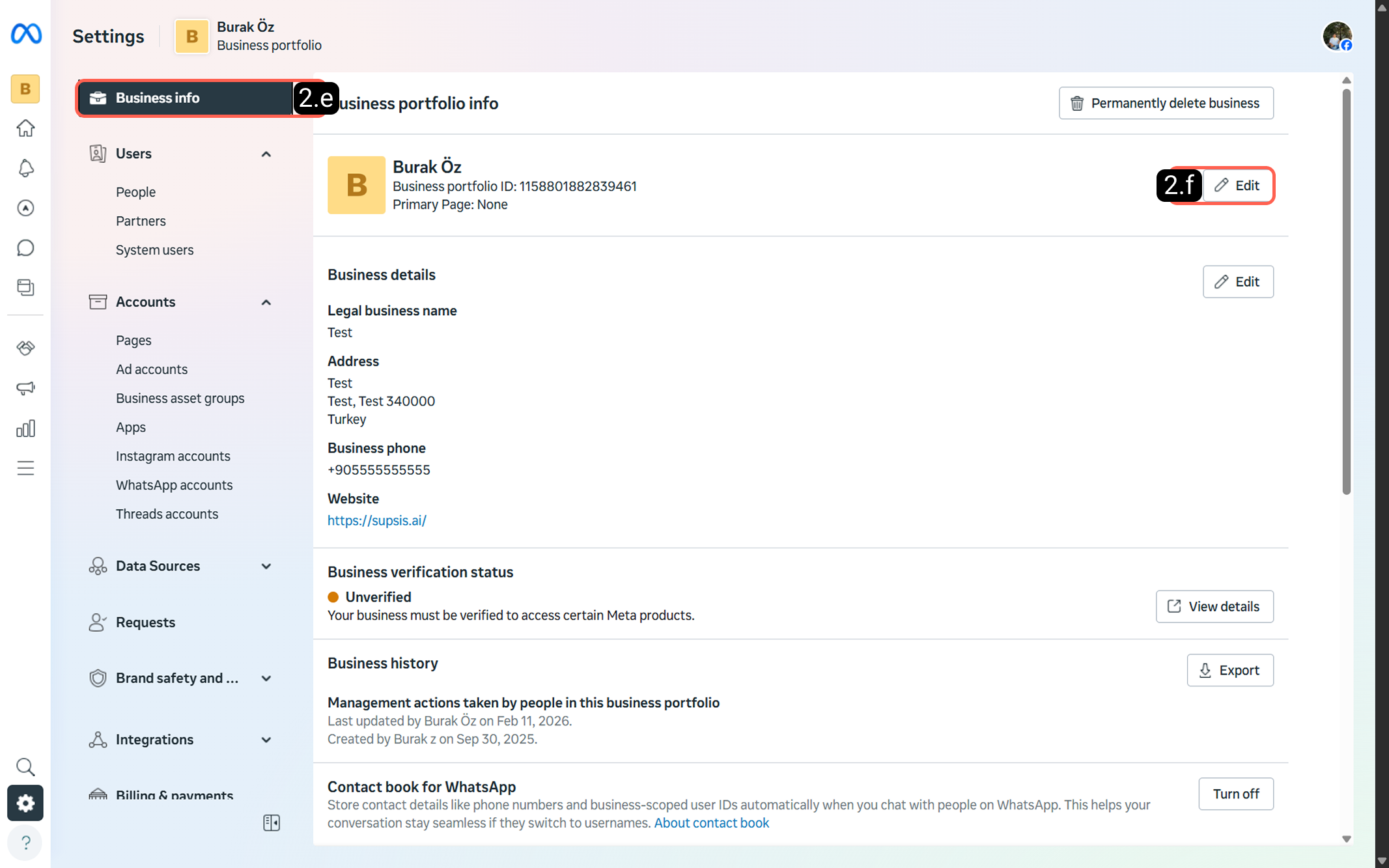
Task: Collapse the Users section chevron
Action: [x=266, y=154]
